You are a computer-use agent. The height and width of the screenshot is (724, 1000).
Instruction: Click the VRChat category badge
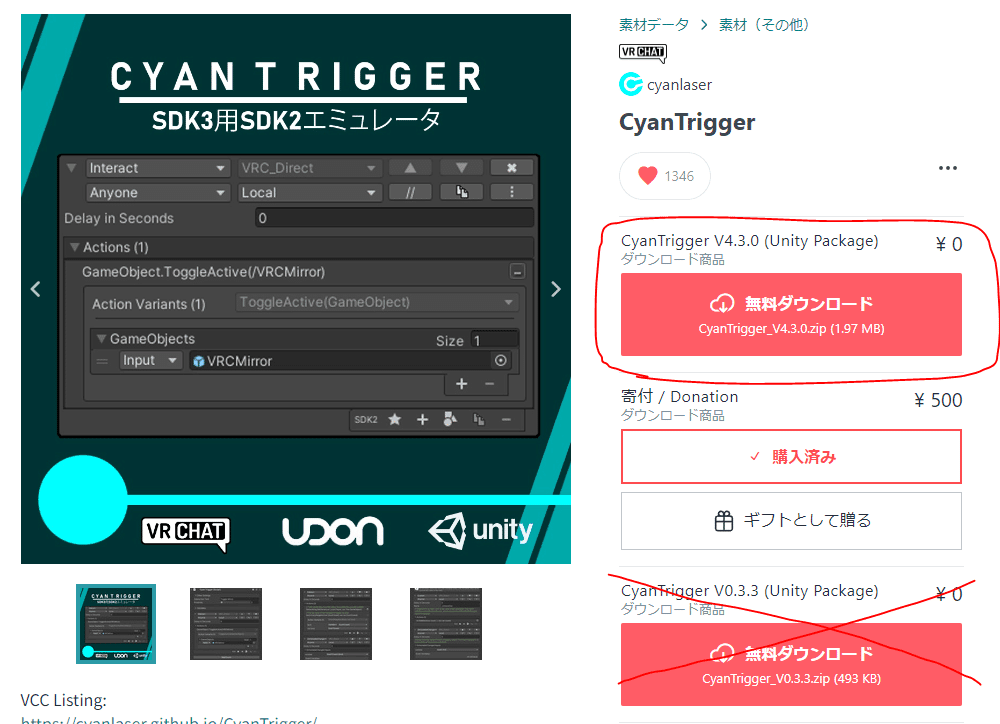tap(642, 53)
